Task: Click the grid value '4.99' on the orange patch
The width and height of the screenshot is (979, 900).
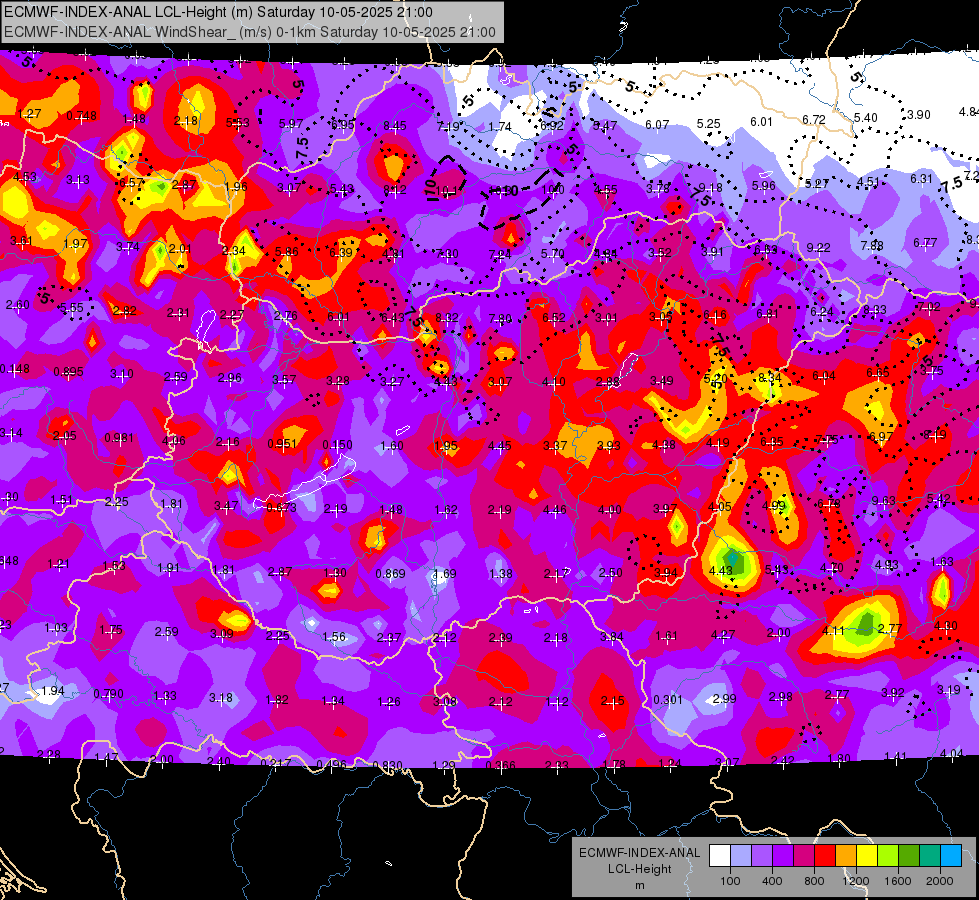Action: tap(774, 505)
